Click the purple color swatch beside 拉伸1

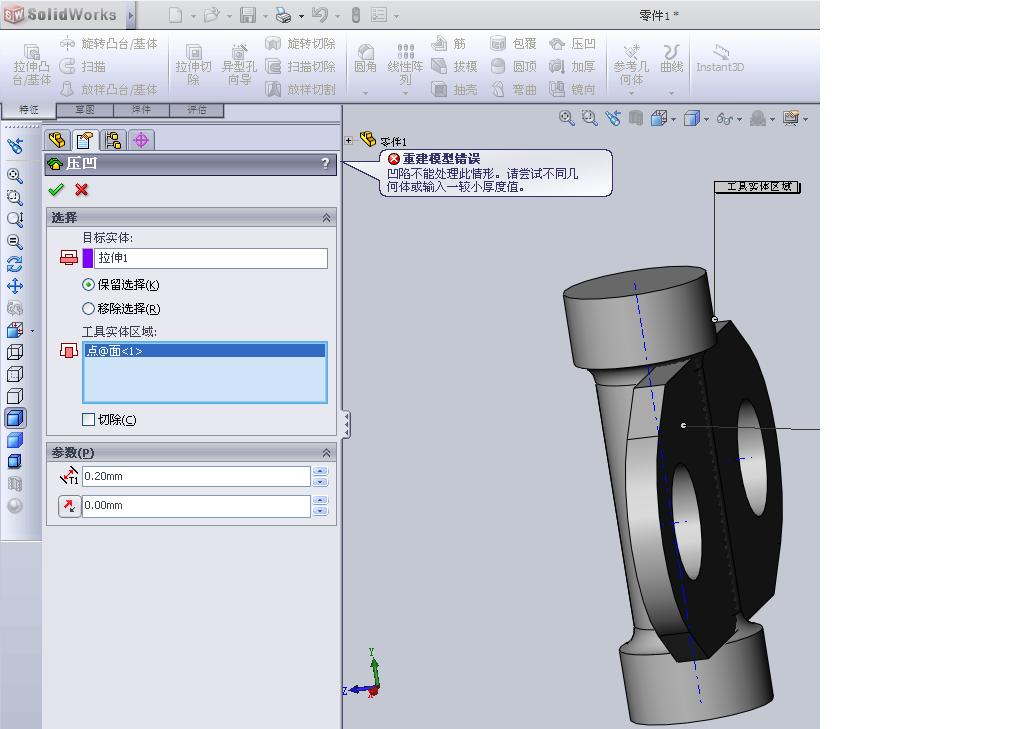coord(88,258)
